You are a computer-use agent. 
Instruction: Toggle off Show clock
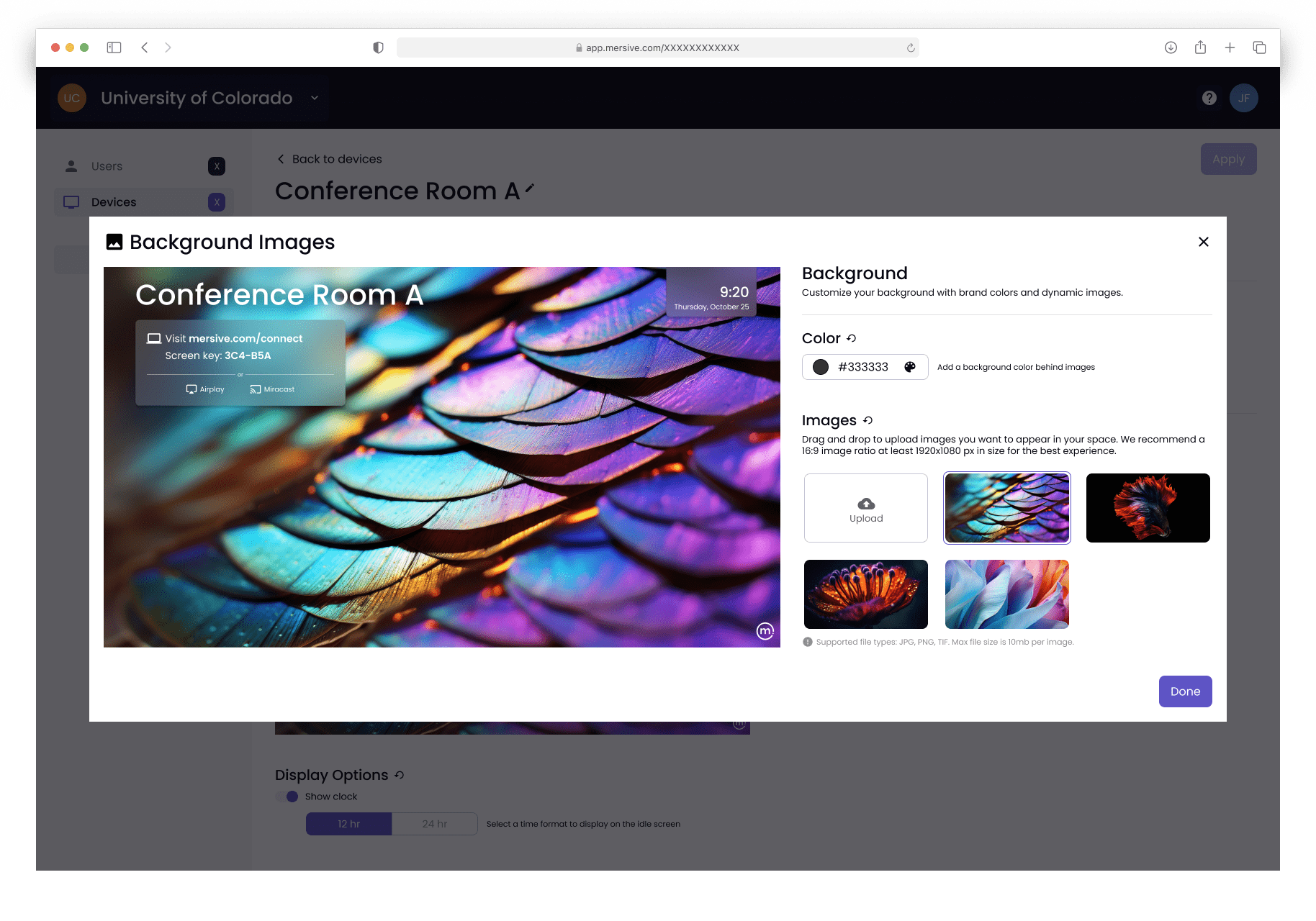pos(286,797)
